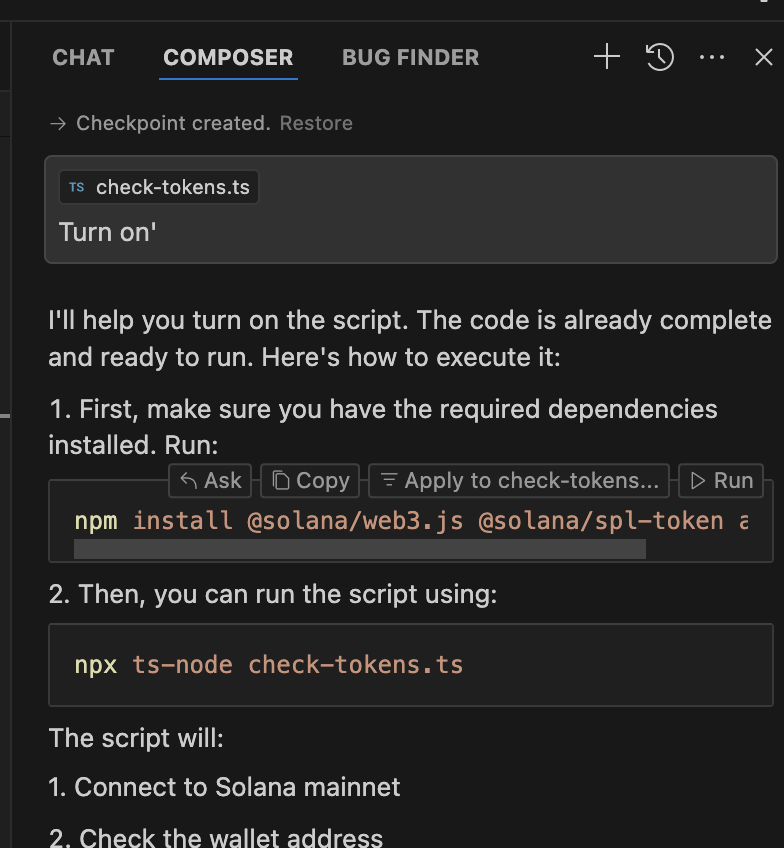
Task: Click the arrow icon beside Checkpoint created
Action: pos(58,124)
